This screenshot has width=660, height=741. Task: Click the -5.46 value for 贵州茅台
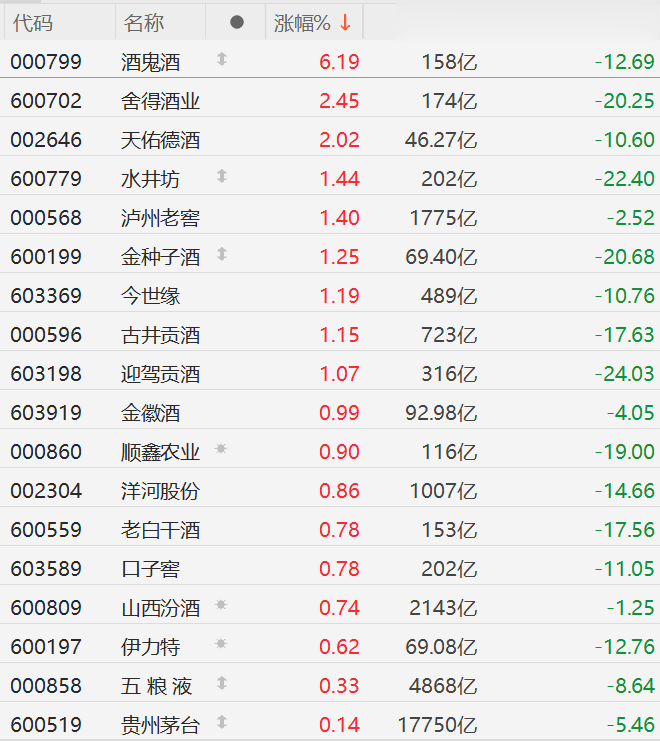[631, 725]
